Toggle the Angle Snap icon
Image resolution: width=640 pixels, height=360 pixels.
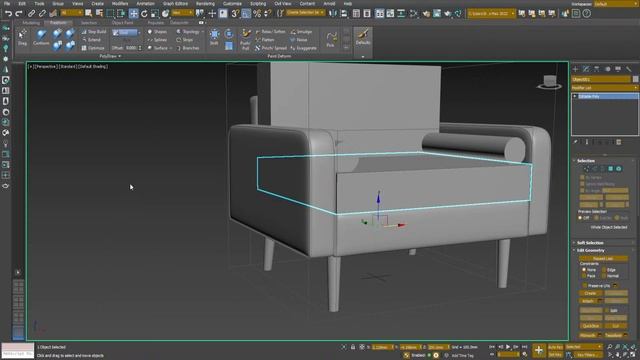click(x=246, y=13)
